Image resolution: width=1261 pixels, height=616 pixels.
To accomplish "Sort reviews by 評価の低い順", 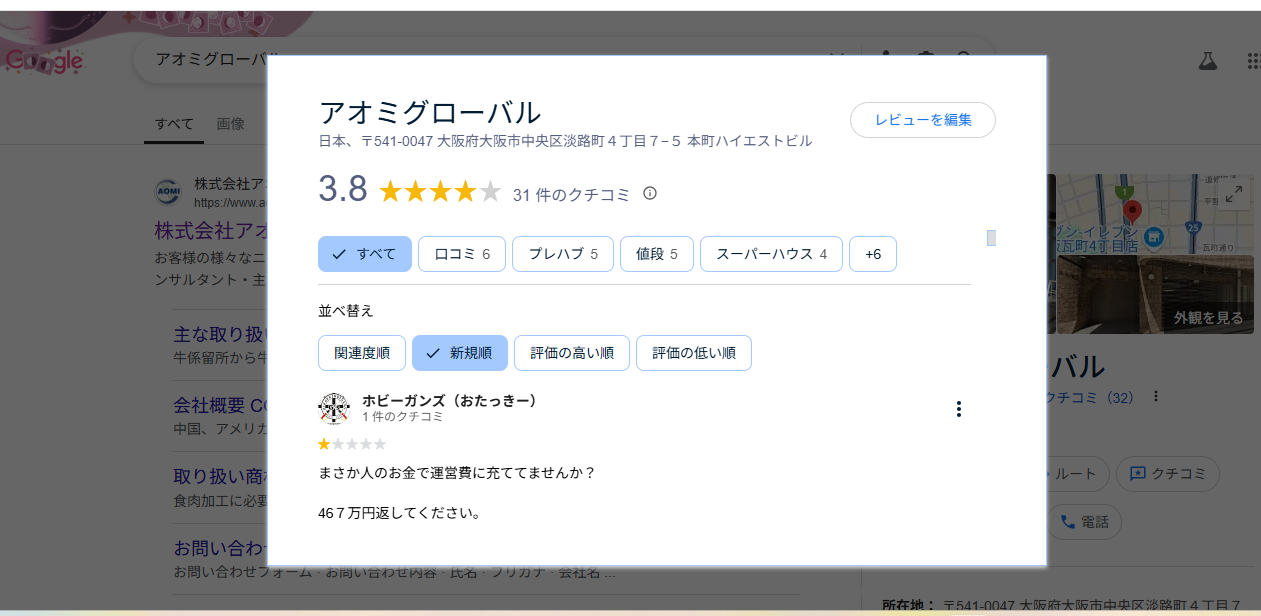I will [694, 353].
